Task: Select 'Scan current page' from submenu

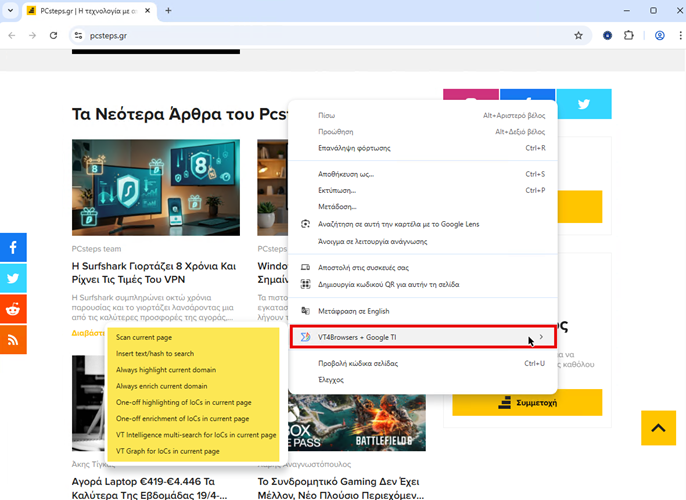Action: click(144, 337)
